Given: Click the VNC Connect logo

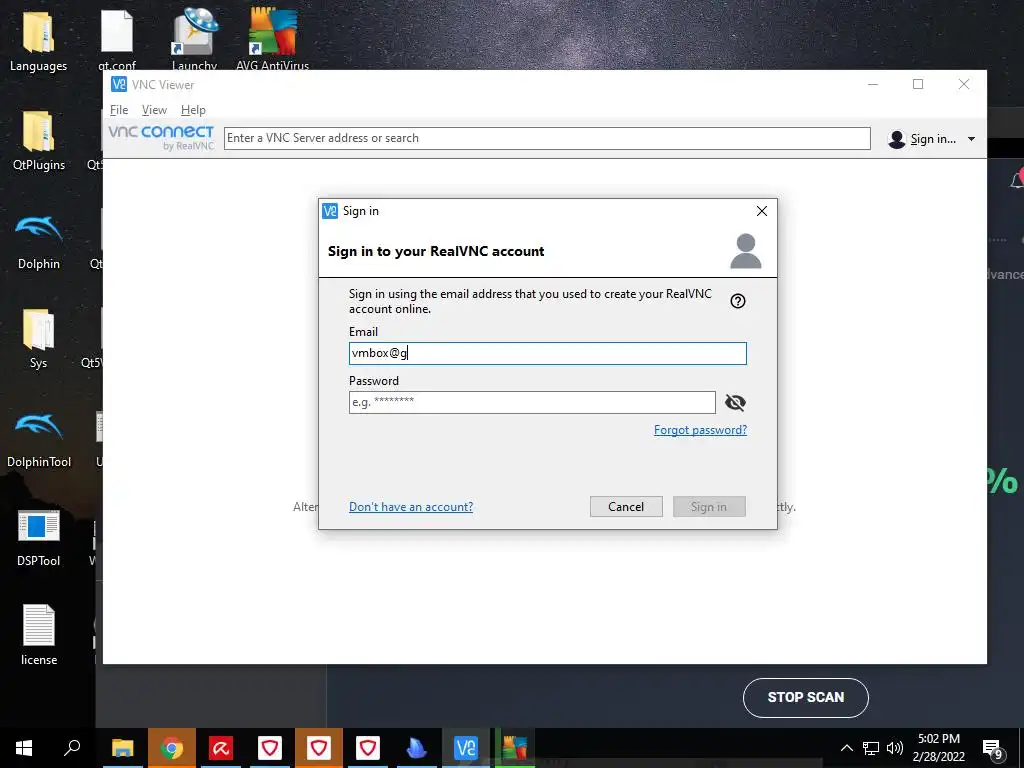Looking at the screenshot, I should tap(161, 138).
